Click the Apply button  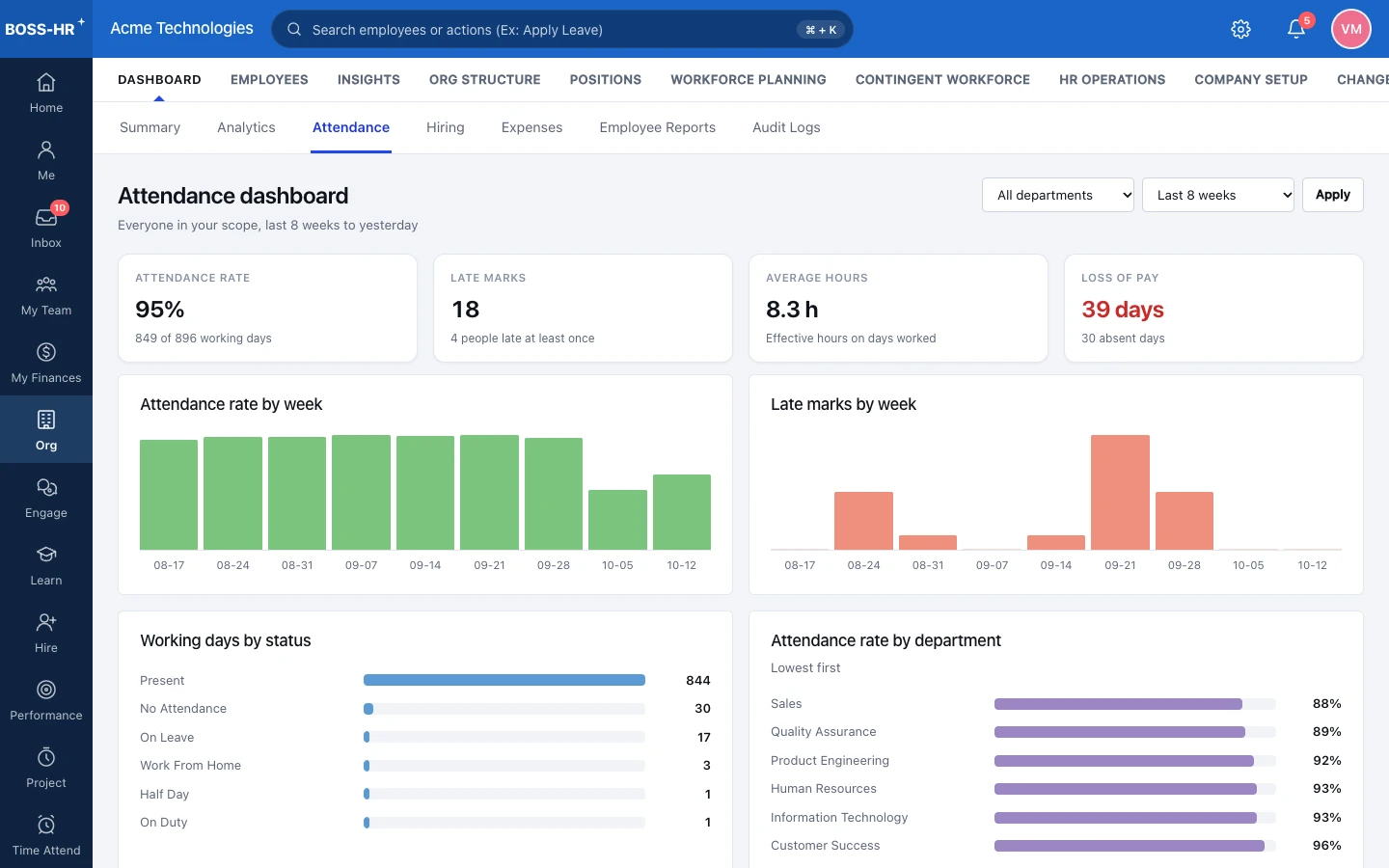(1333, 195)
